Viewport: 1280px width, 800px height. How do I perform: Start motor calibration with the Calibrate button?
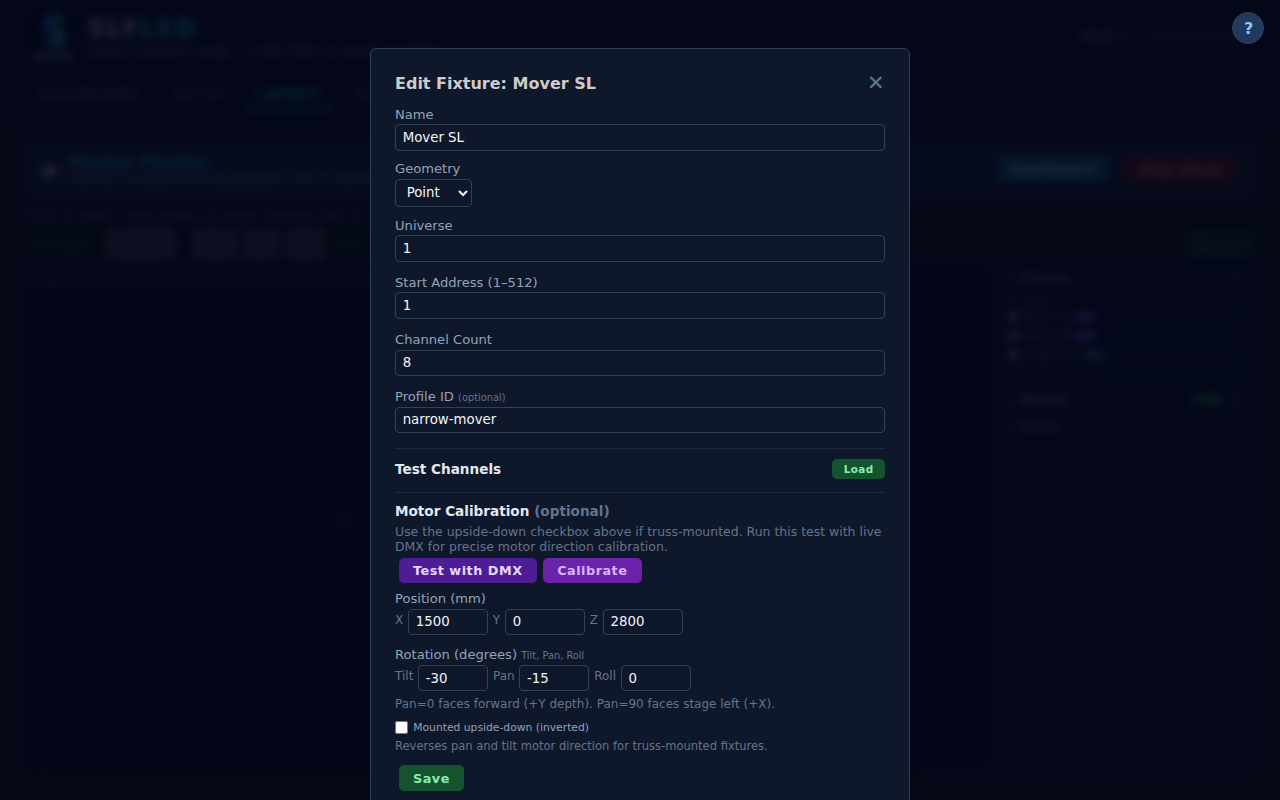click(x=592, y=571)
